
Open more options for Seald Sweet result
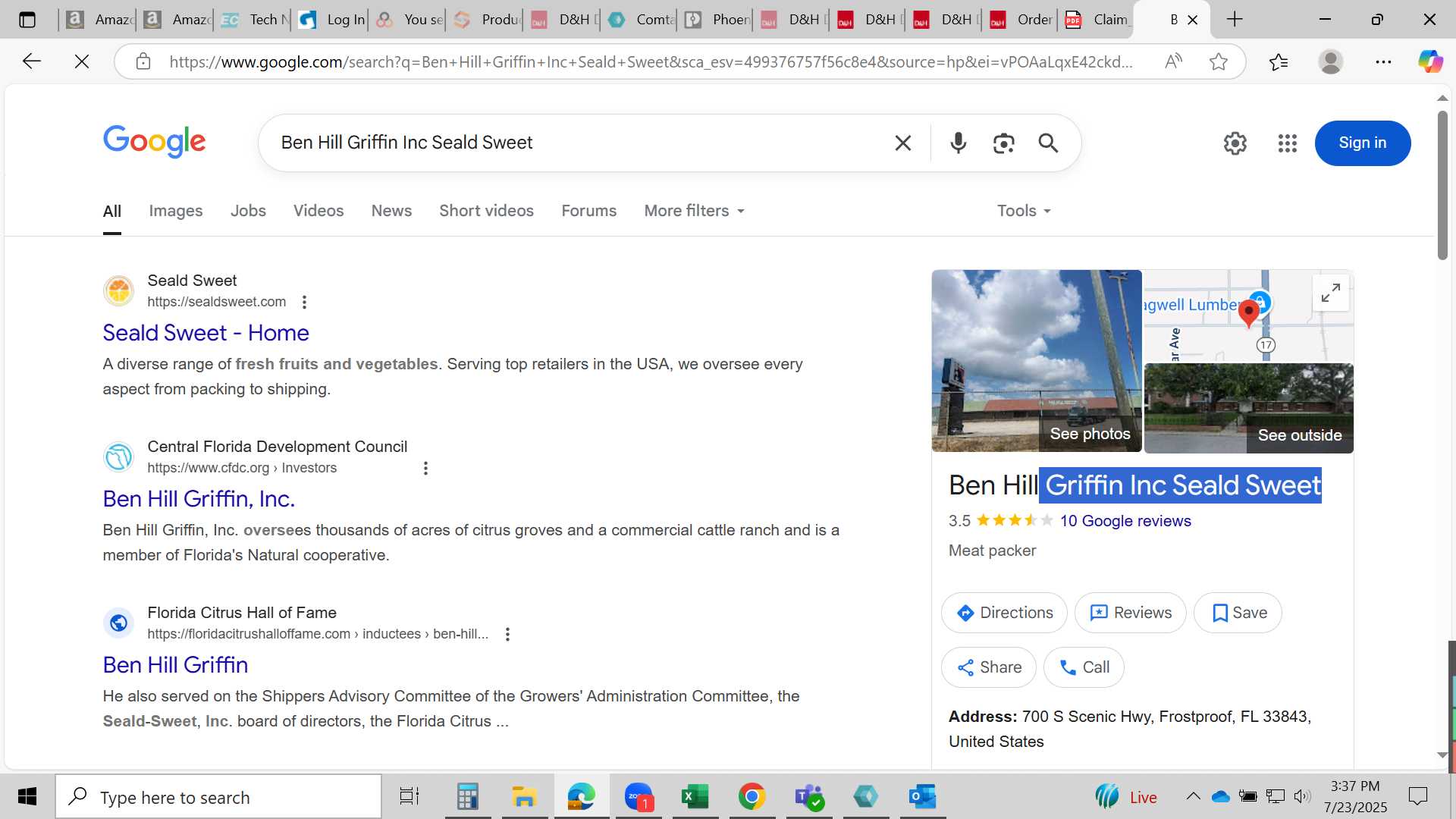click(x=304, y=302)
